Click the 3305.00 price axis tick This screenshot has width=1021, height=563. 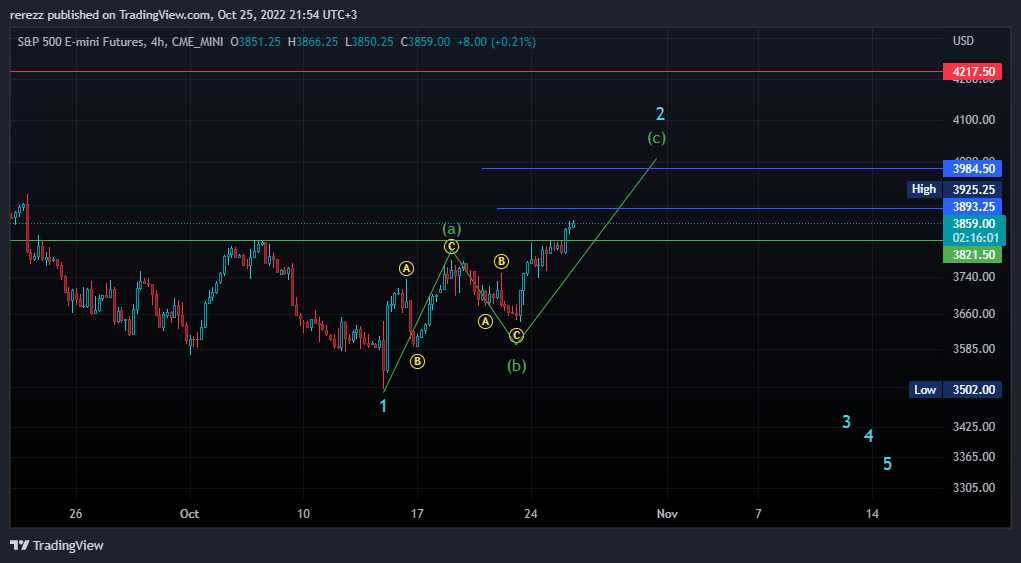point(973,487)
